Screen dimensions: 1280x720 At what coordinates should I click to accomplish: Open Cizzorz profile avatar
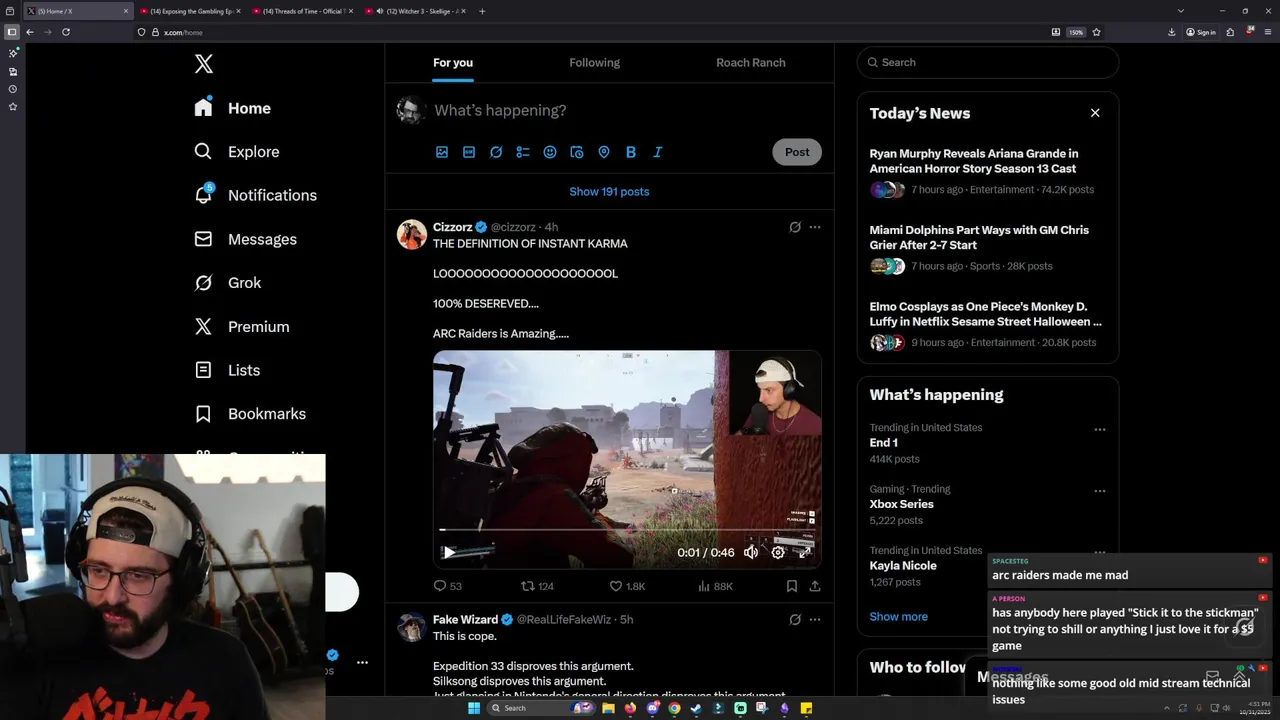coord(412,234)
